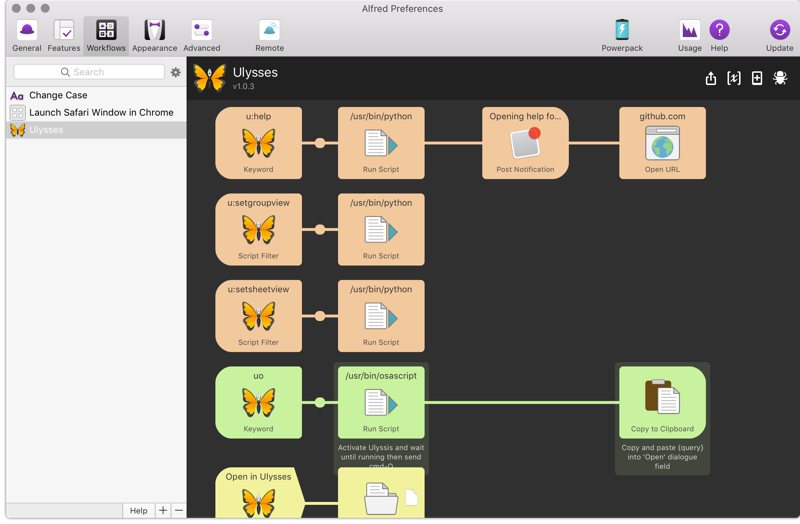Open the Remote tab
Viewport: 800px width, 524px height.
[269, 36]
